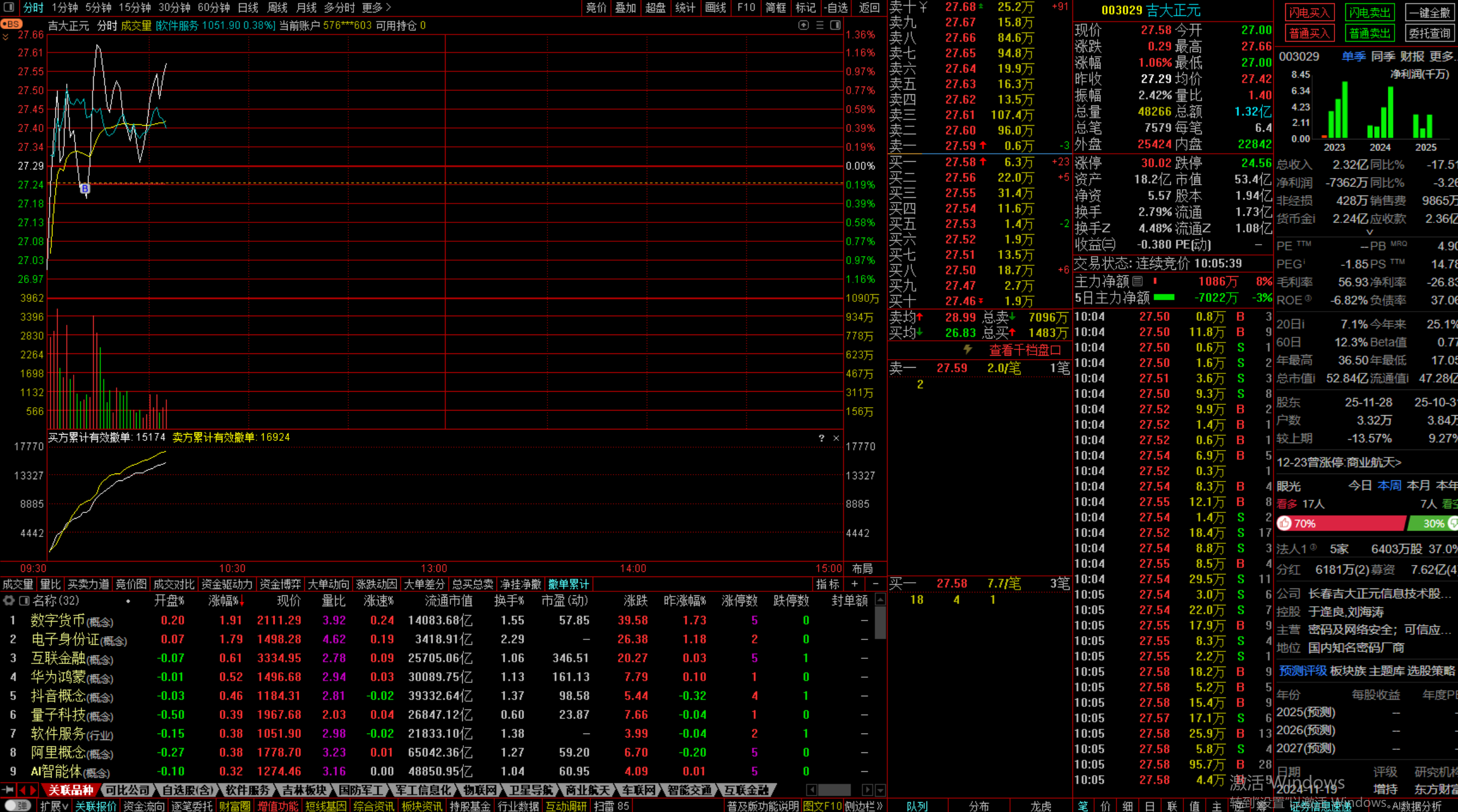This screenshot has height=812, width=1458.
Task: Switch to the 日线 chart tab
Action: click(x=248, y=7)
